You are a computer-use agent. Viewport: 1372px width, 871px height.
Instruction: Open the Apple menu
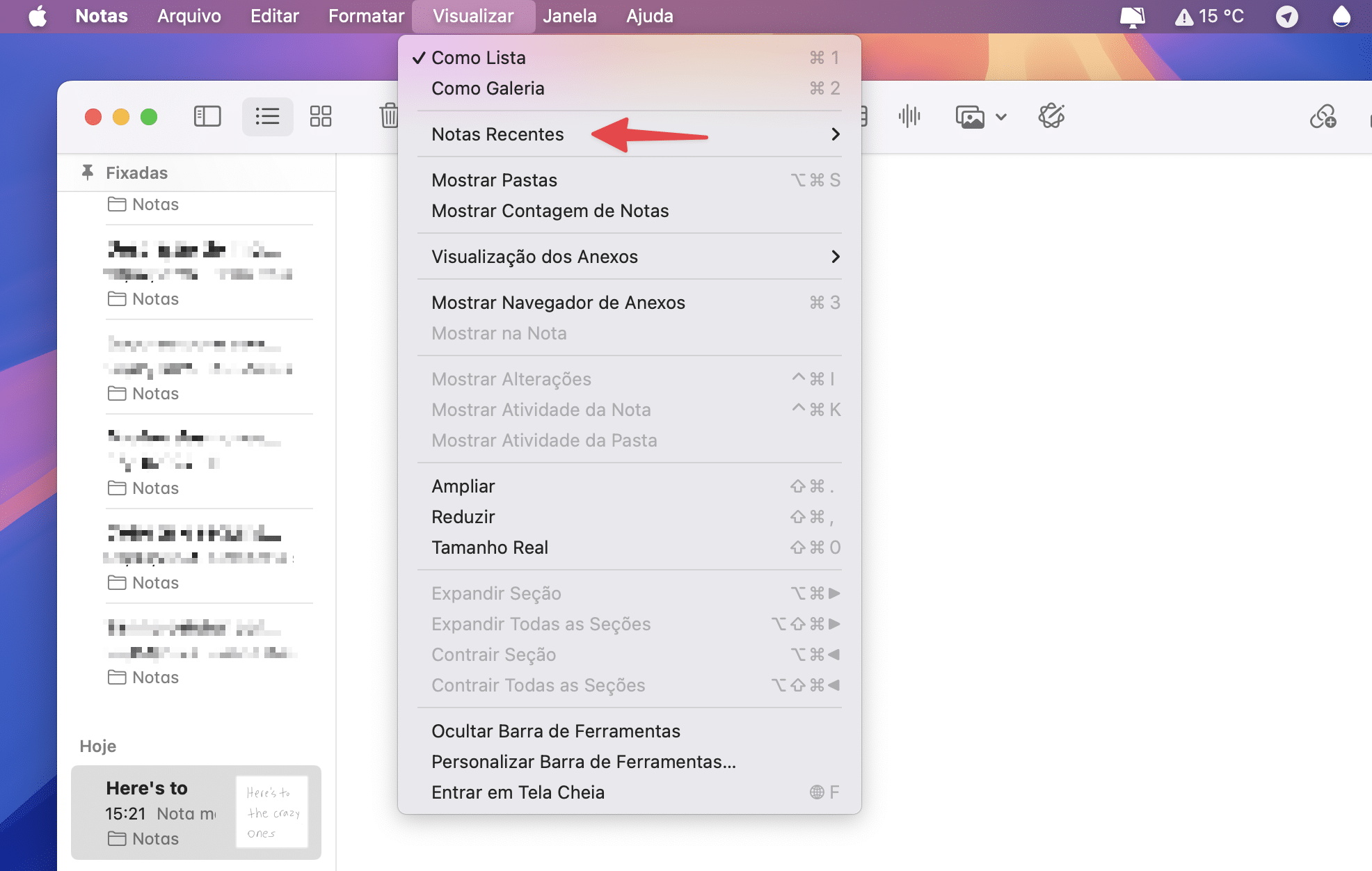pos(38,16)
